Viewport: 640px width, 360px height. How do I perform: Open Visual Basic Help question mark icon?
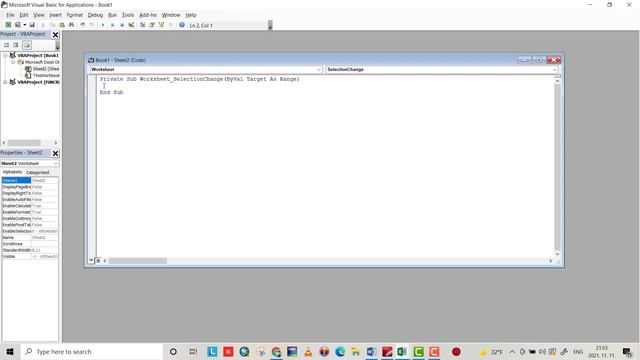coord(182,25)
